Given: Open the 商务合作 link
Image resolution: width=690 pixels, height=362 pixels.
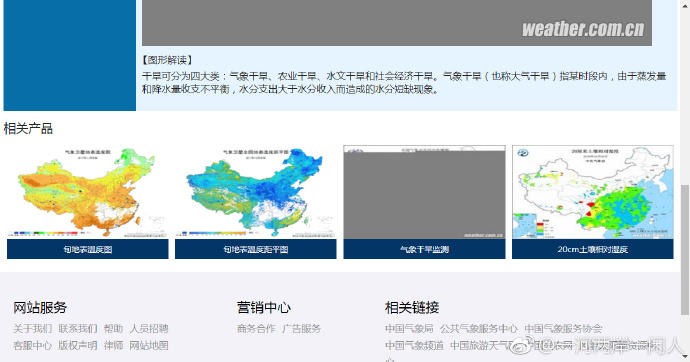Looking at the screenshot, I should pos(256,329).
